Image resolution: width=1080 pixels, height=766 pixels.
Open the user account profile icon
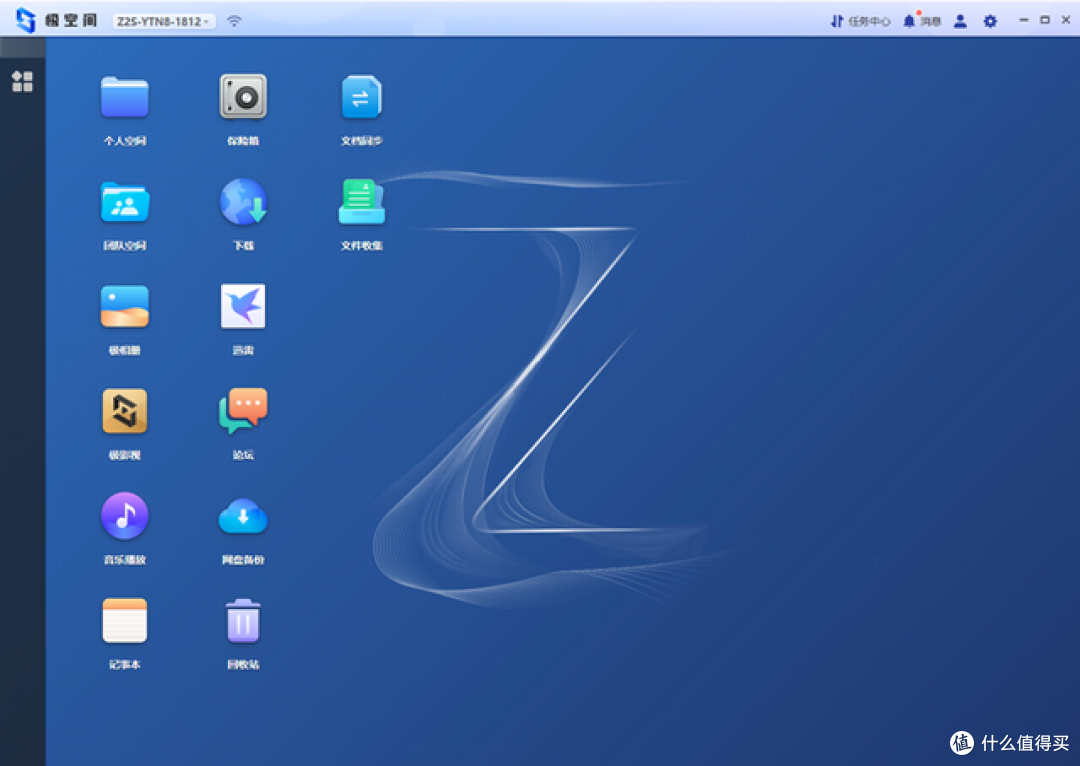pyautogui.click(x=960, y=21)
